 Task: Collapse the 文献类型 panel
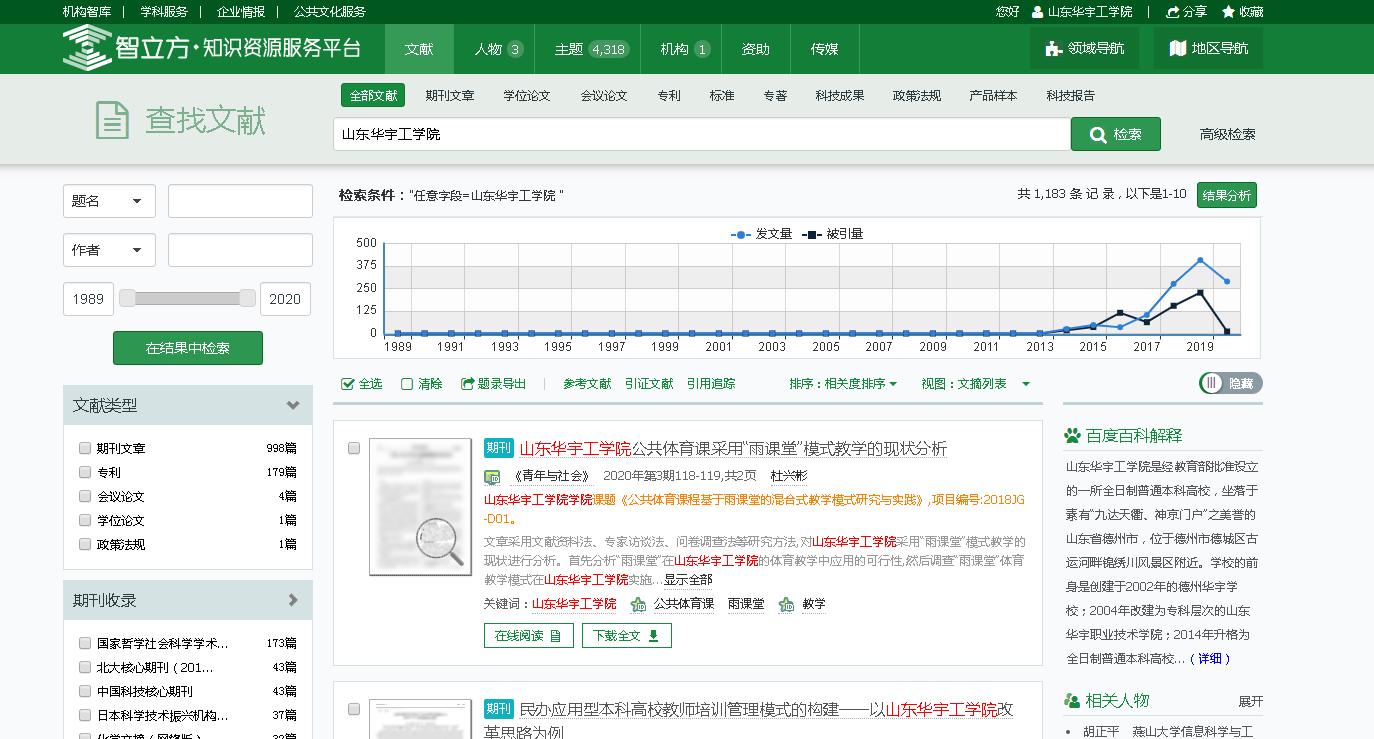pos(293,405)
